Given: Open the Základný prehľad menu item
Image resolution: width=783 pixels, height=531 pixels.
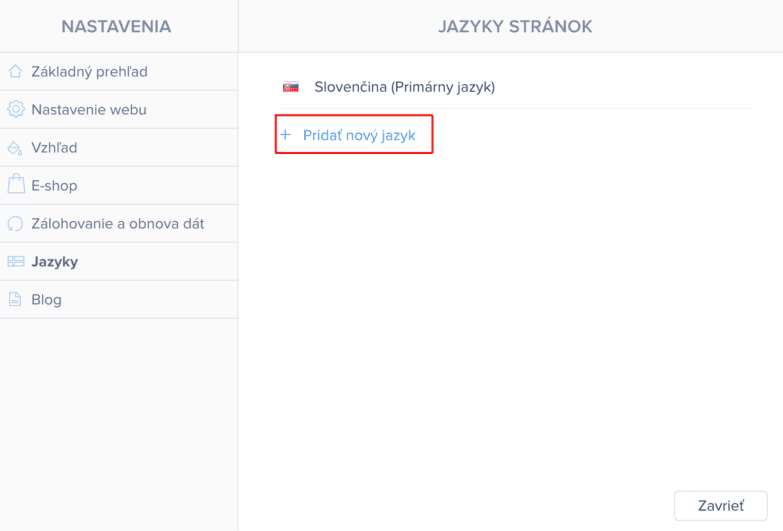Looking at the screenshot, I should pos(89,72).
